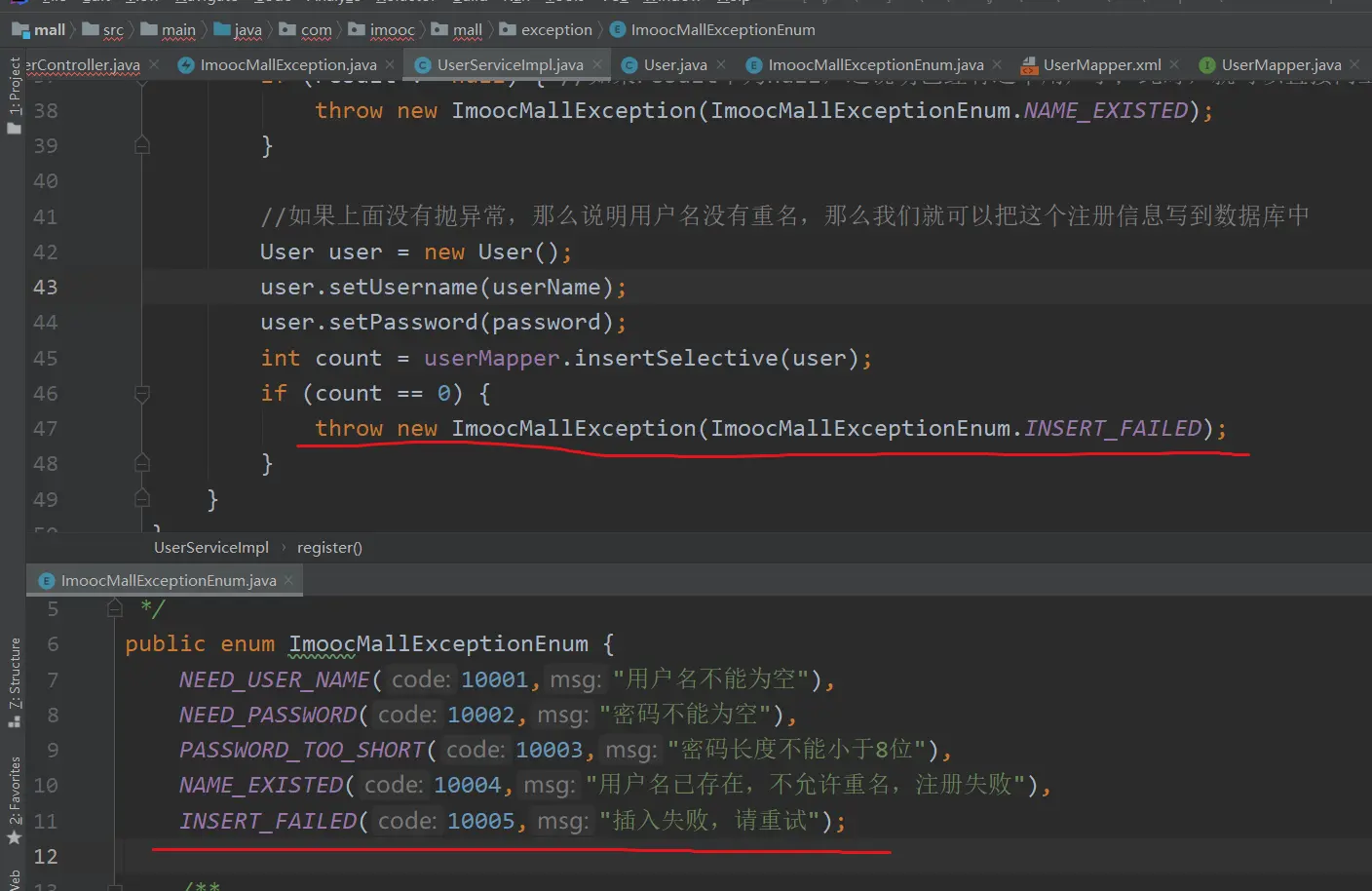Collapse code block ending at line 49
Viewport: 1372px width, 891px height.
[142, 499]
